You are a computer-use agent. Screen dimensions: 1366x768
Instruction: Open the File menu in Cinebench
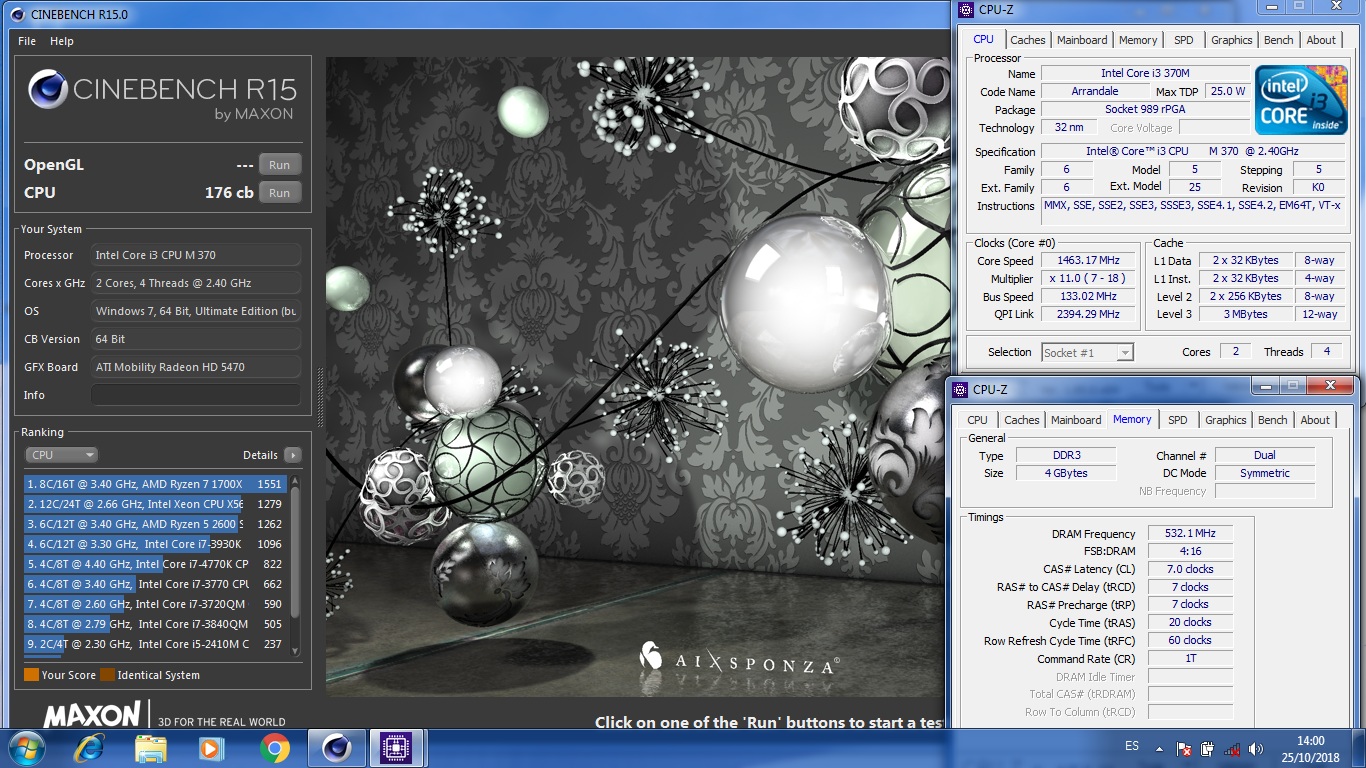pyautogui.click(x=27, y=41)
